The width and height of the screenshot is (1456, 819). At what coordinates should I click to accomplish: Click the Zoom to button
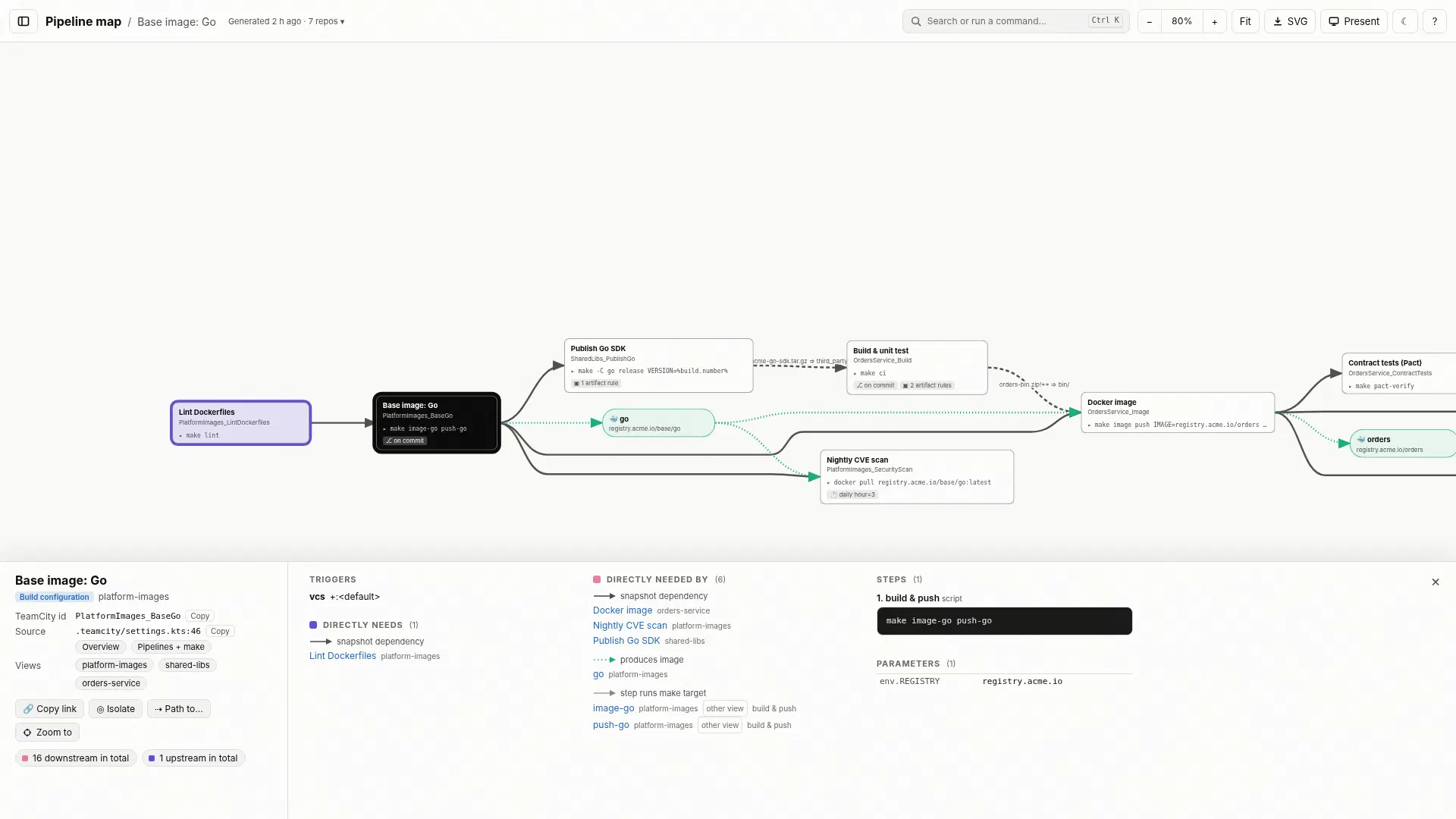47,733
